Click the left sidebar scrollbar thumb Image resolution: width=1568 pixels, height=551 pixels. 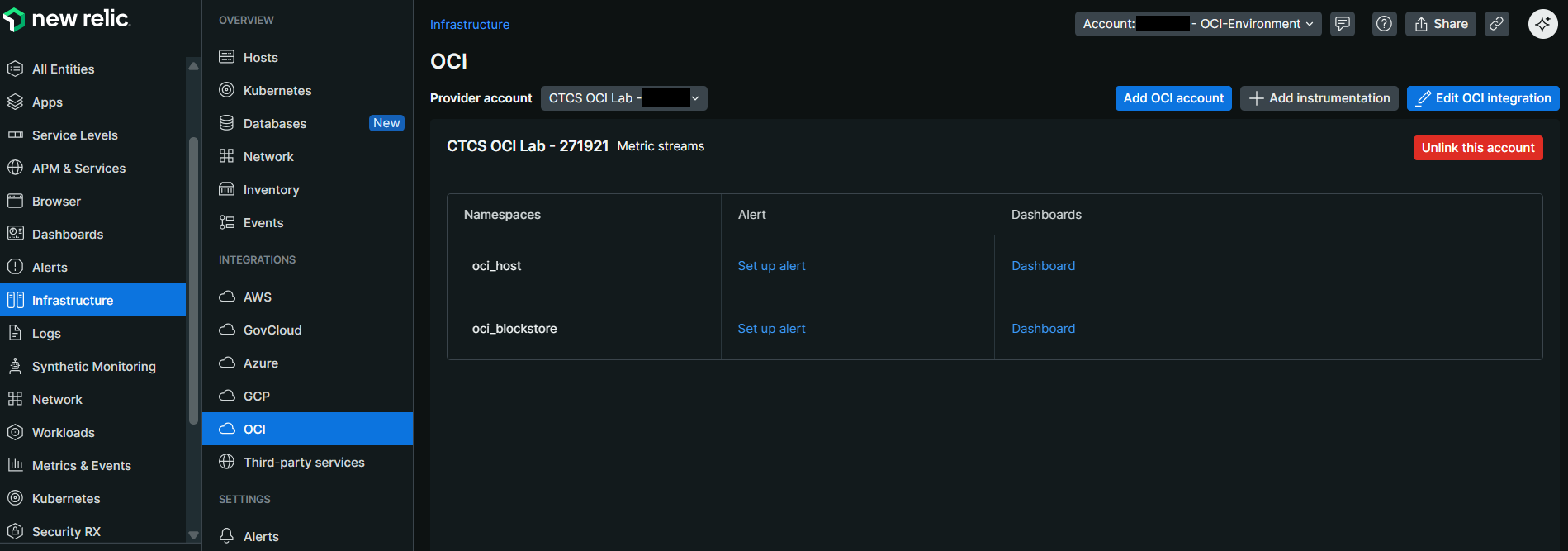click(x=193, y=281)
